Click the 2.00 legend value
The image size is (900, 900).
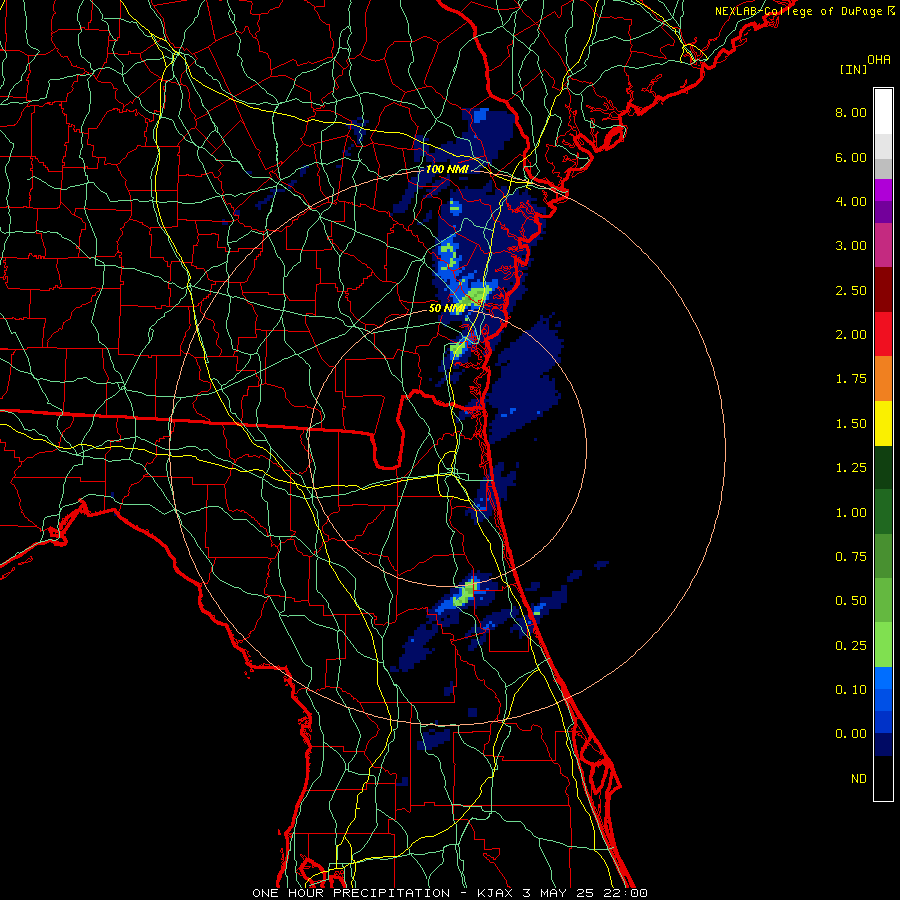[x=851, y=335]
